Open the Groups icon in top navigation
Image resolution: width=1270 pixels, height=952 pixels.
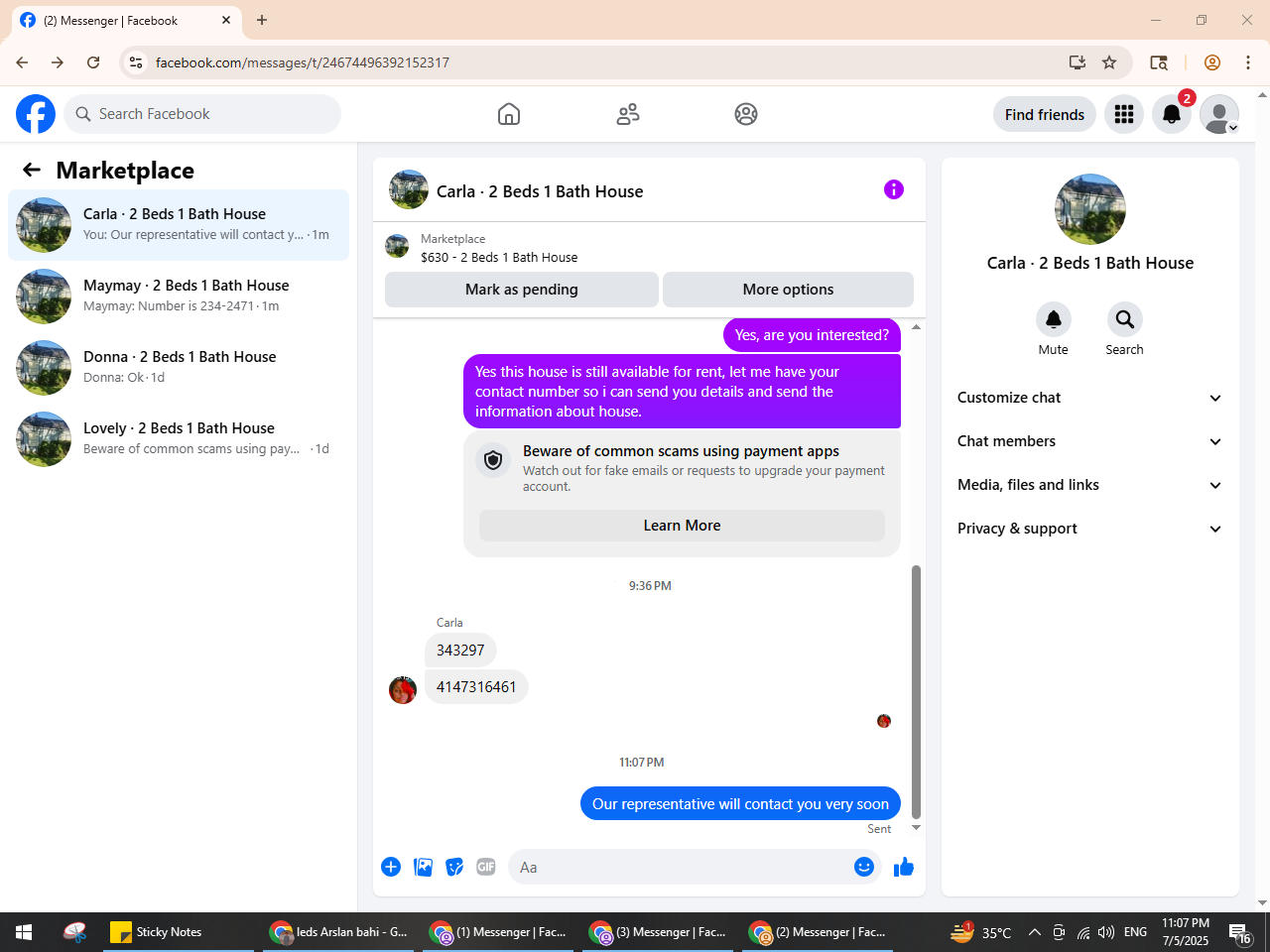[746, 114]
